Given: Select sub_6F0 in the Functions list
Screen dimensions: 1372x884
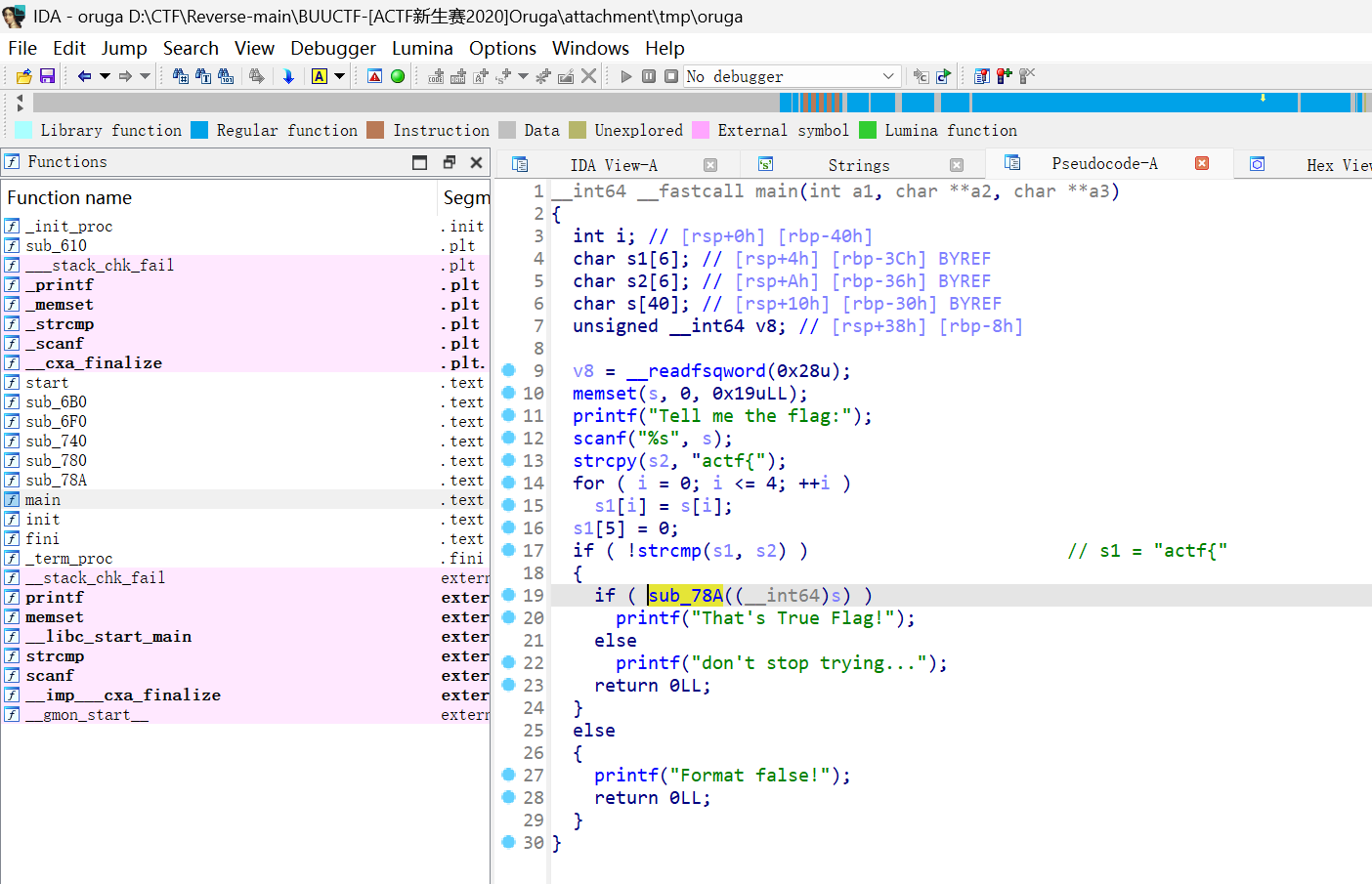Looking at the screenshot, I should (56, 421).
